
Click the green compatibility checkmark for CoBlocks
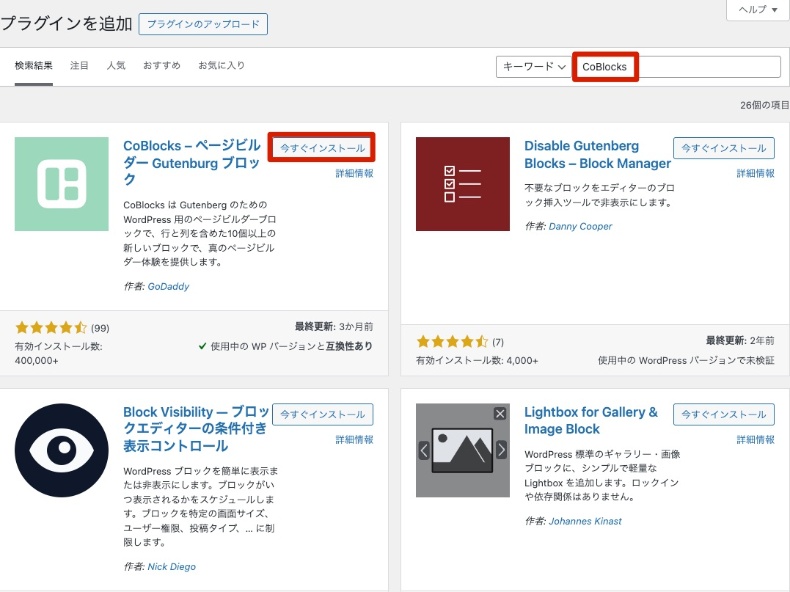tap(202, 346)
